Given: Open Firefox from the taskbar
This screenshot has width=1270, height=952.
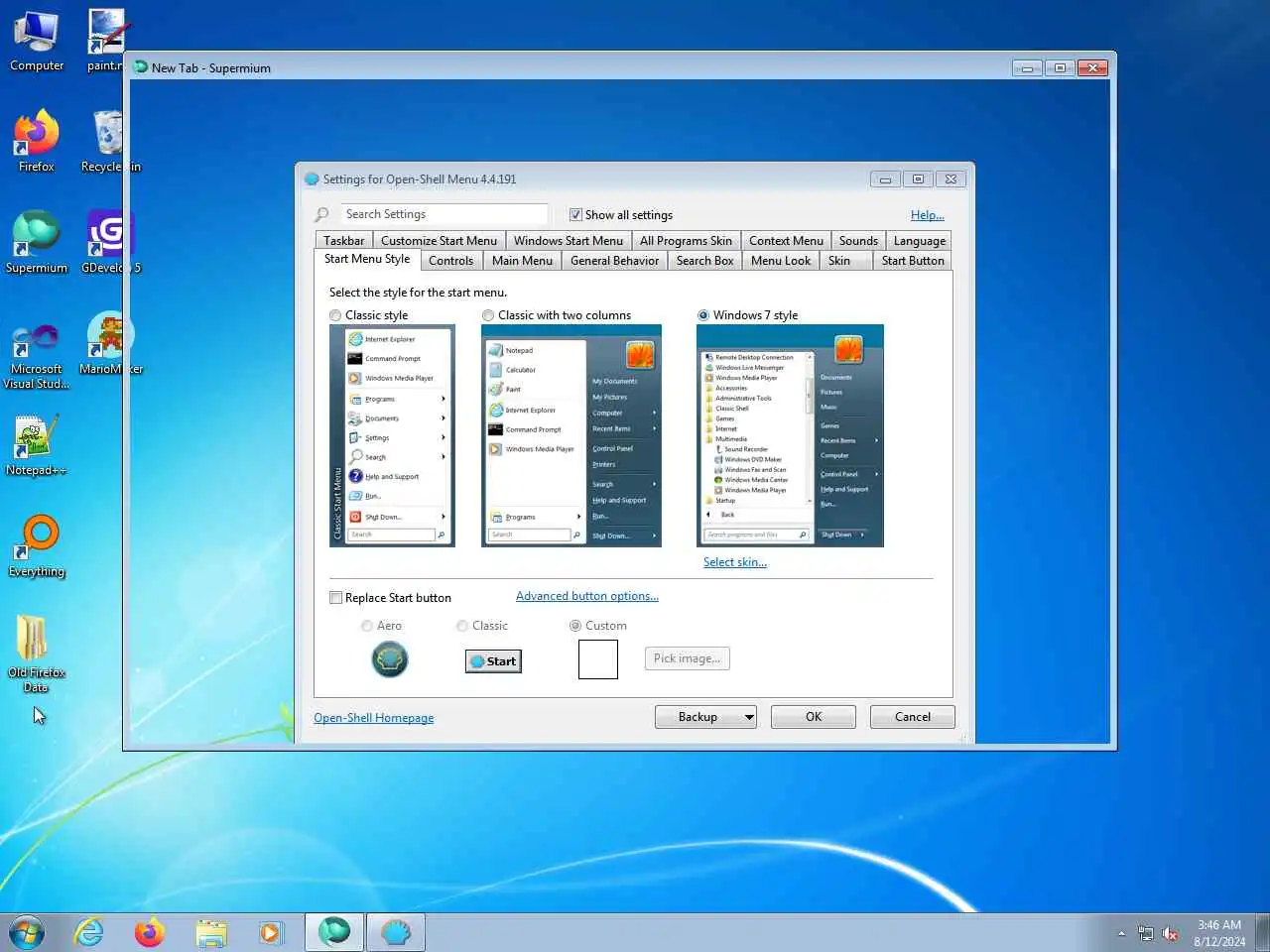Looking at the screenshot, I should click(x=150, y=933).
